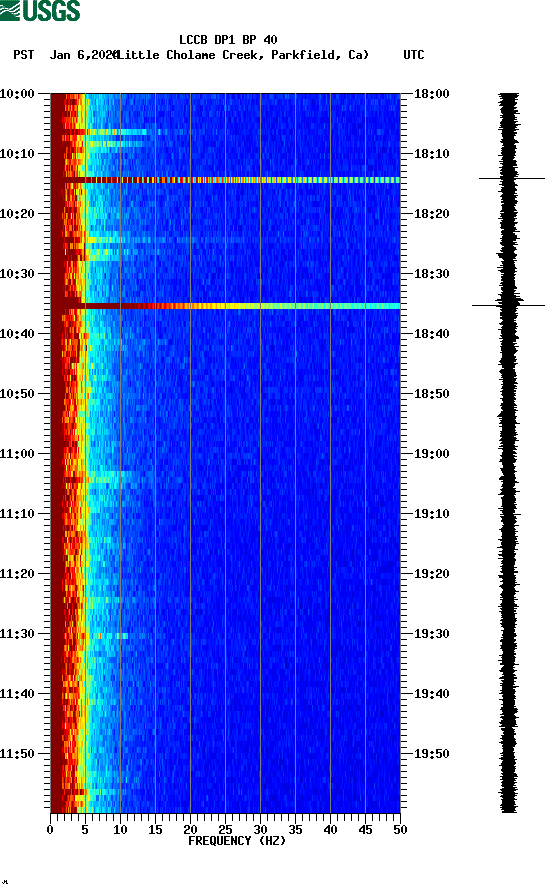Click the 18:40 UTC time label
Screen dimensions: 552x893
pos(431,334)
